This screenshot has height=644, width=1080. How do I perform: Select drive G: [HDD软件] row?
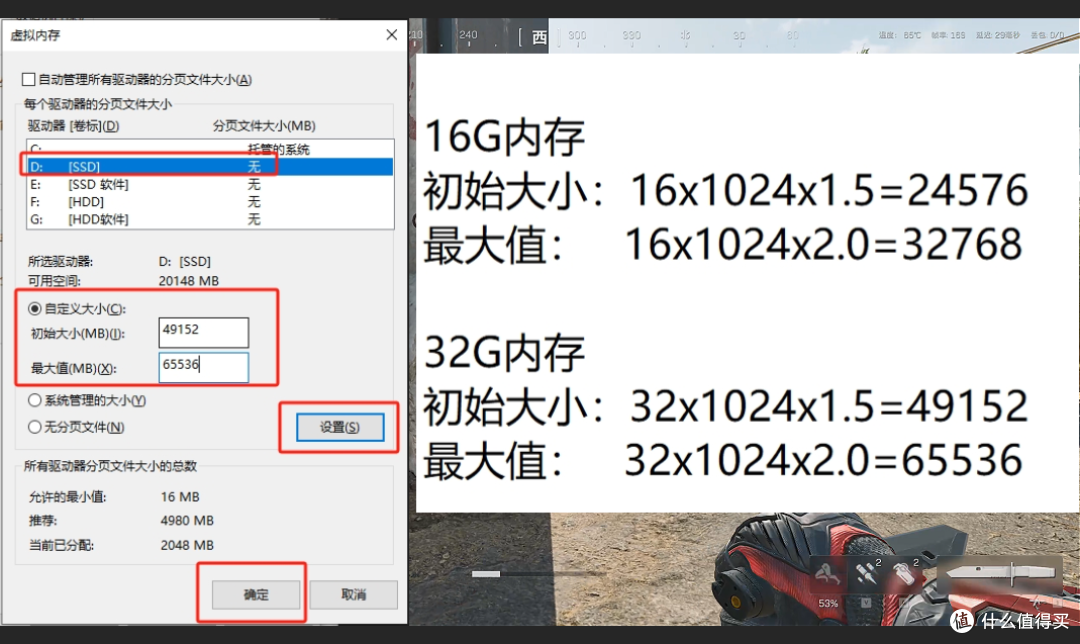pos(210,219)
